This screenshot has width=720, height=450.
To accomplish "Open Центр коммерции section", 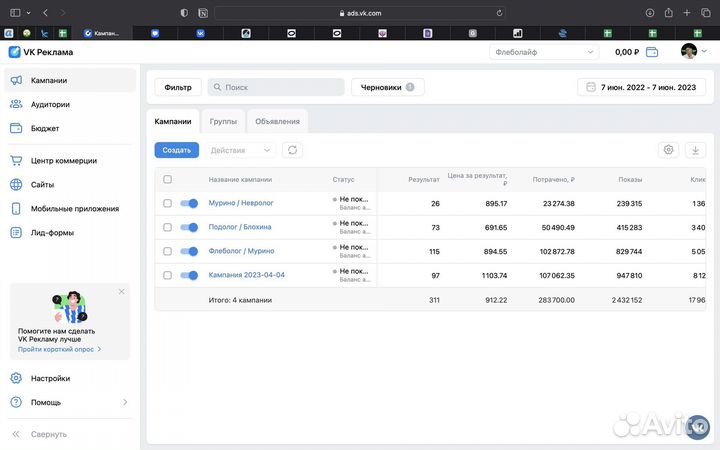I will point(64,160).
